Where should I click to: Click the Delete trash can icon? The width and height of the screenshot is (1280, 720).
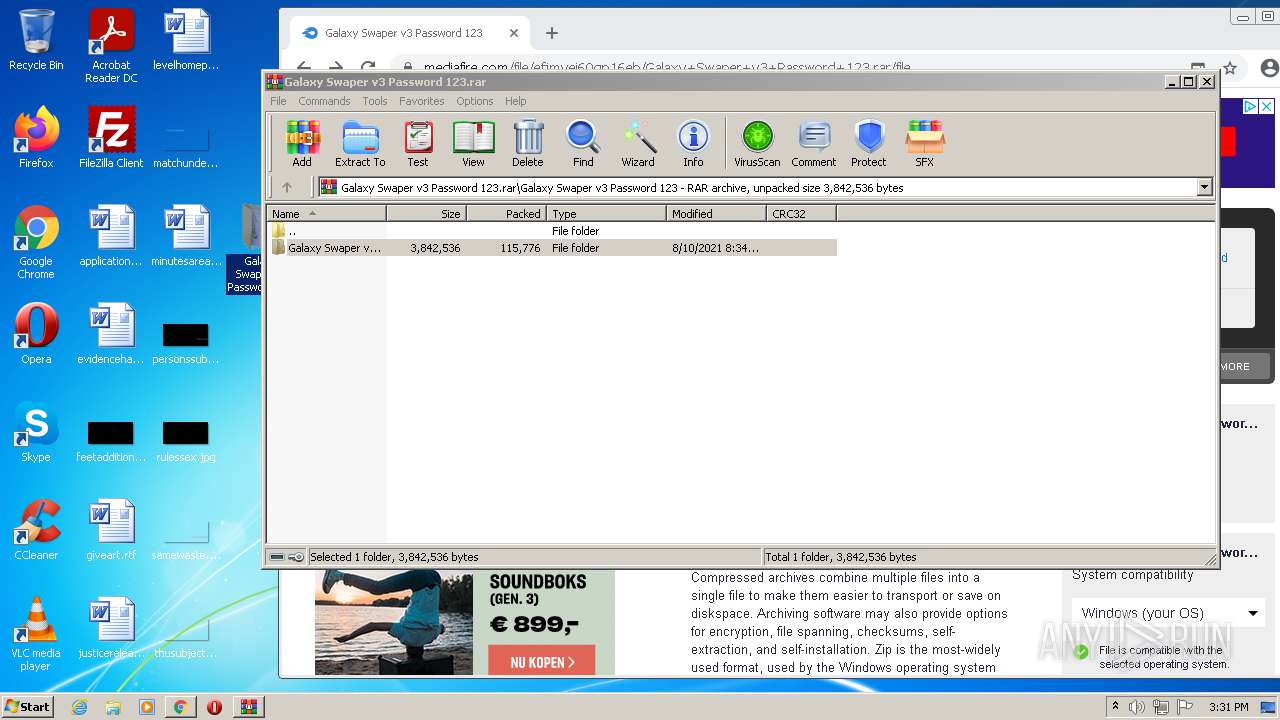(528, 143)
